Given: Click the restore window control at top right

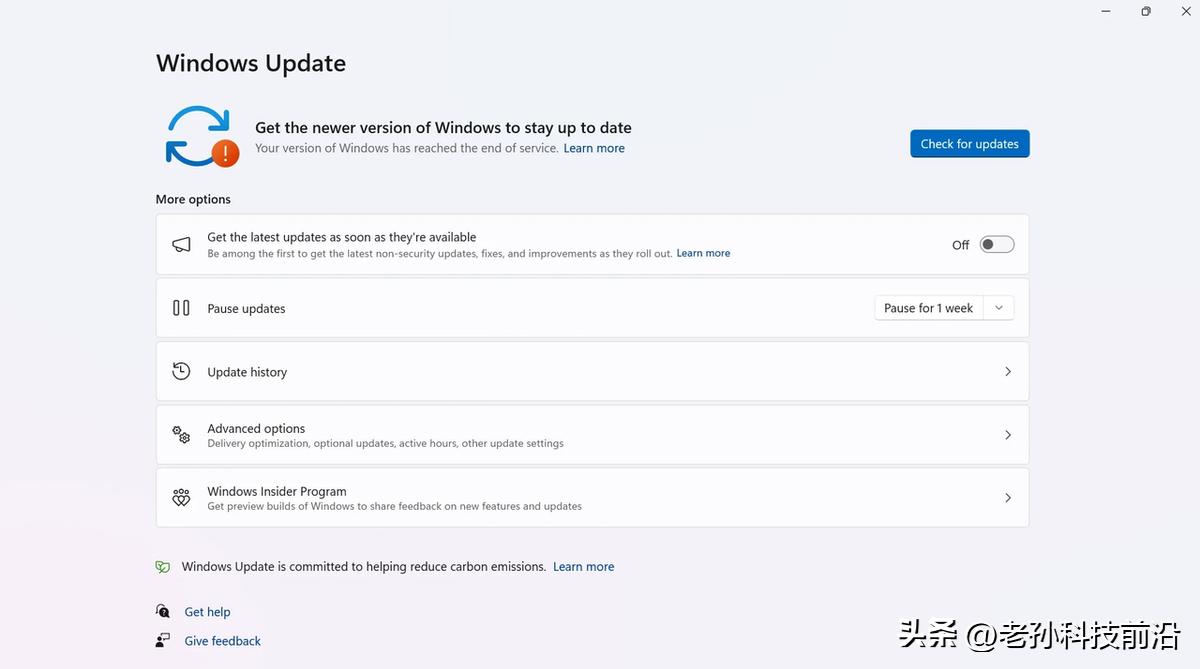Looking at the screenshot, I should [1145, 11].
